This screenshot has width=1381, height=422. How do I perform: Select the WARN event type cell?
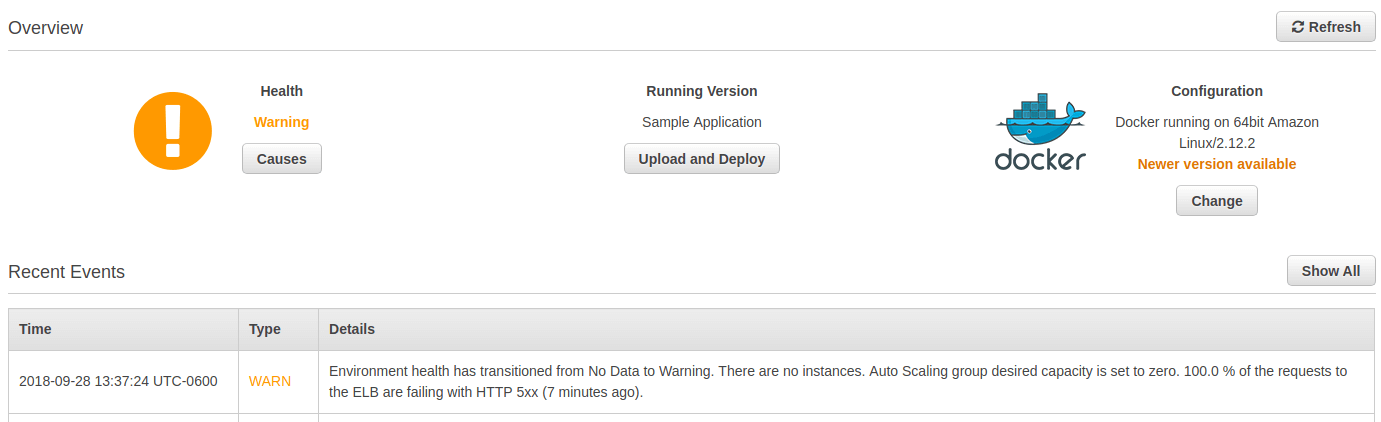(270, 381)
